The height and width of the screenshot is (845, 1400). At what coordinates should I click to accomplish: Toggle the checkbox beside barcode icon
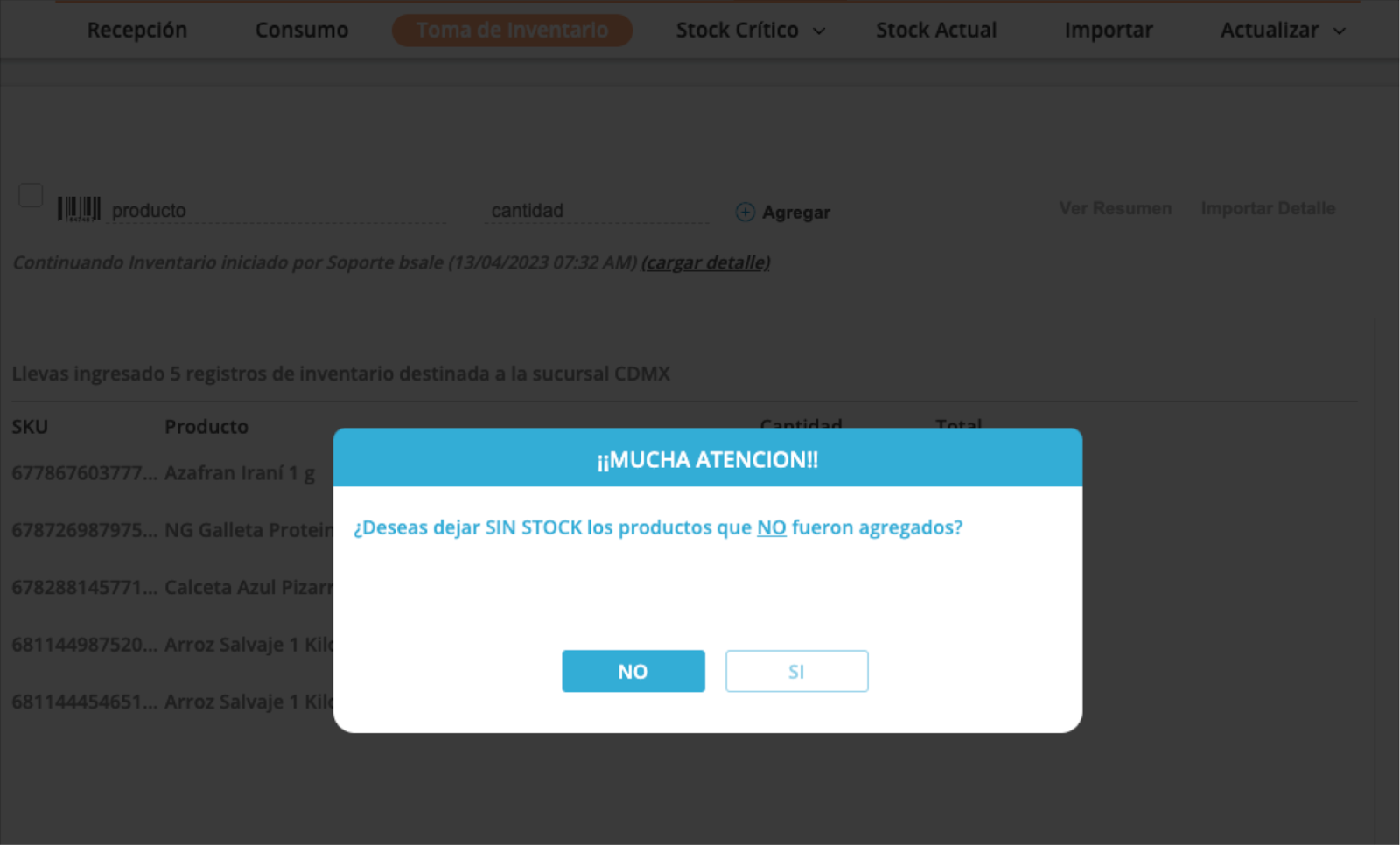(31, 195)
